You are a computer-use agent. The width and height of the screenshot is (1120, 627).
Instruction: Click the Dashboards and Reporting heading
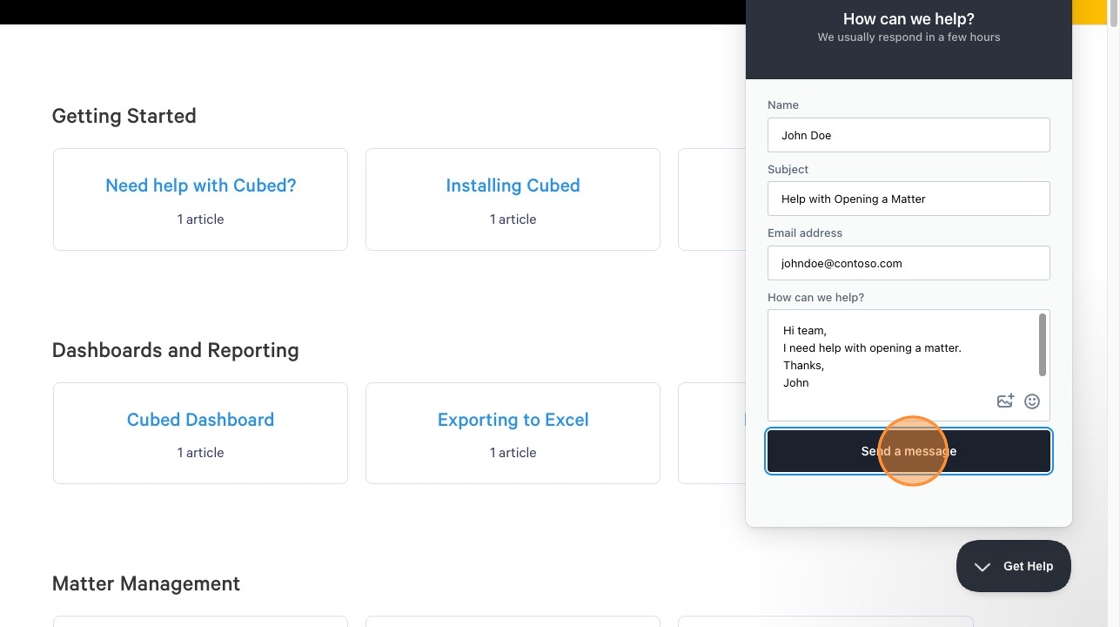click(x=175, y=350)
